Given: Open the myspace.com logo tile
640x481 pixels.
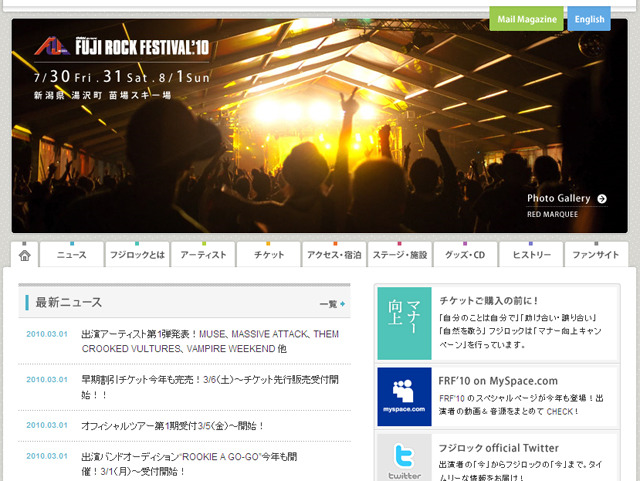Looking at the screenshot, I should coord(404,397).
